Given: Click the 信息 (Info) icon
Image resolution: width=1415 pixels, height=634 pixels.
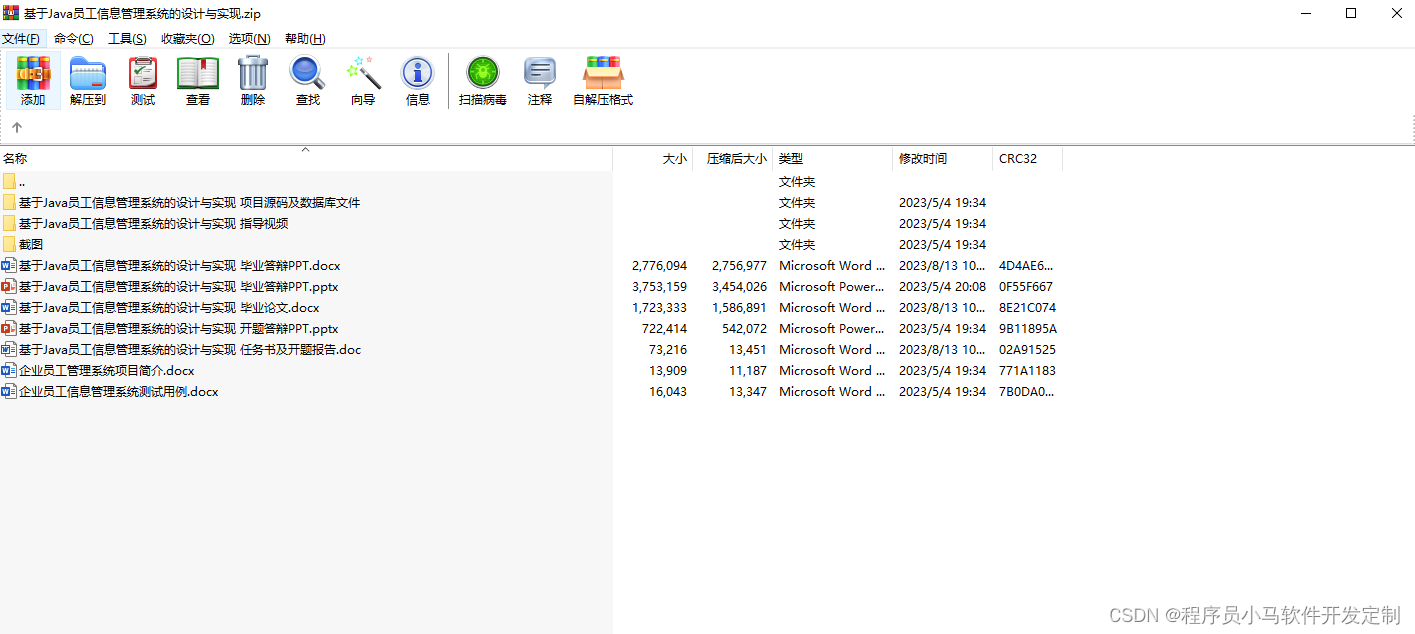Looking at the screenshot, I should point(417,80).
